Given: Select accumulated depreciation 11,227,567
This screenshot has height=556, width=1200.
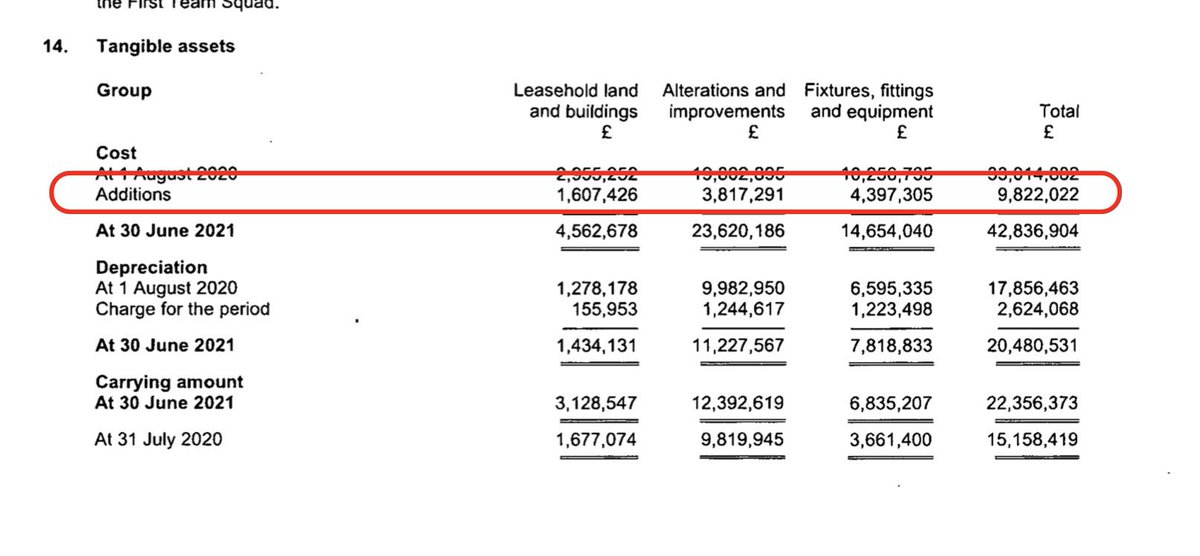Looking at the screenshot, I should click(738, 345).
